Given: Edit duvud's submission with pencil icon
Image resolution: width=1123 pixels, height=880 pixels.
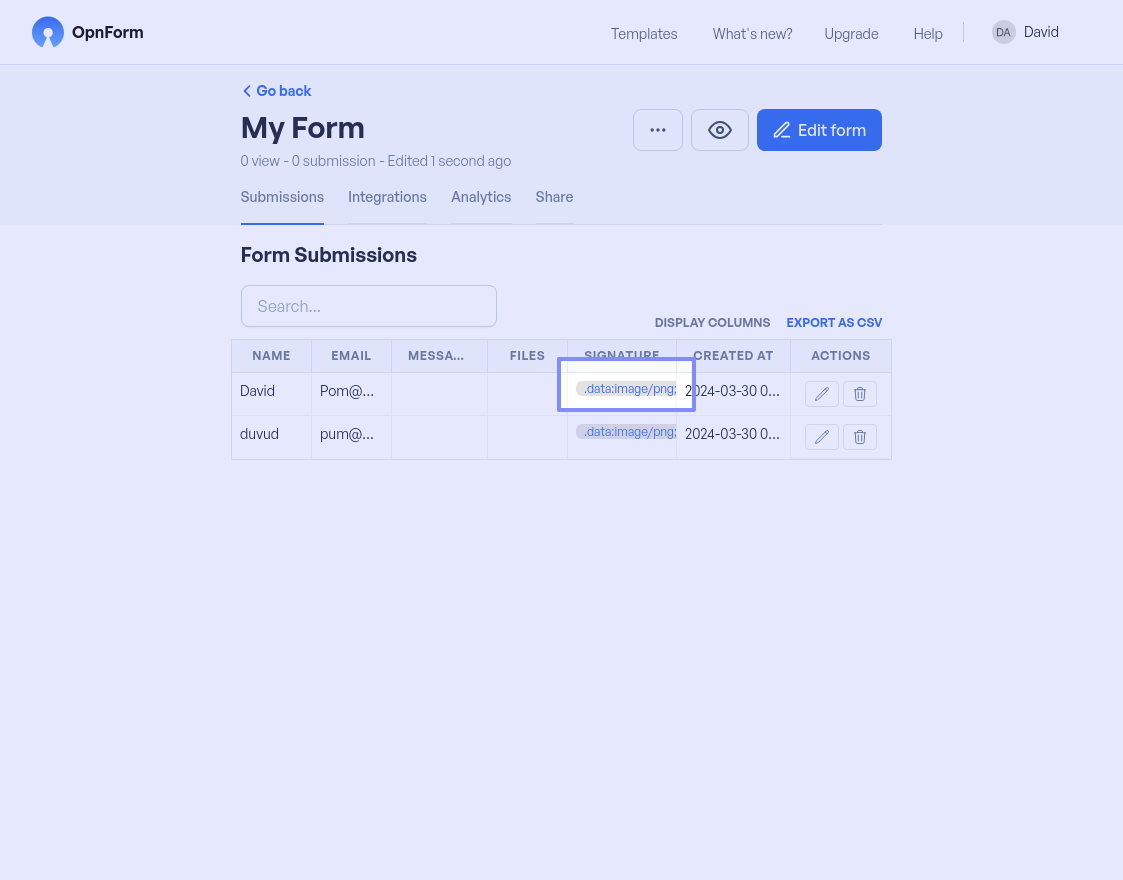Looking at the screenshot, I should tap(822, 437).
